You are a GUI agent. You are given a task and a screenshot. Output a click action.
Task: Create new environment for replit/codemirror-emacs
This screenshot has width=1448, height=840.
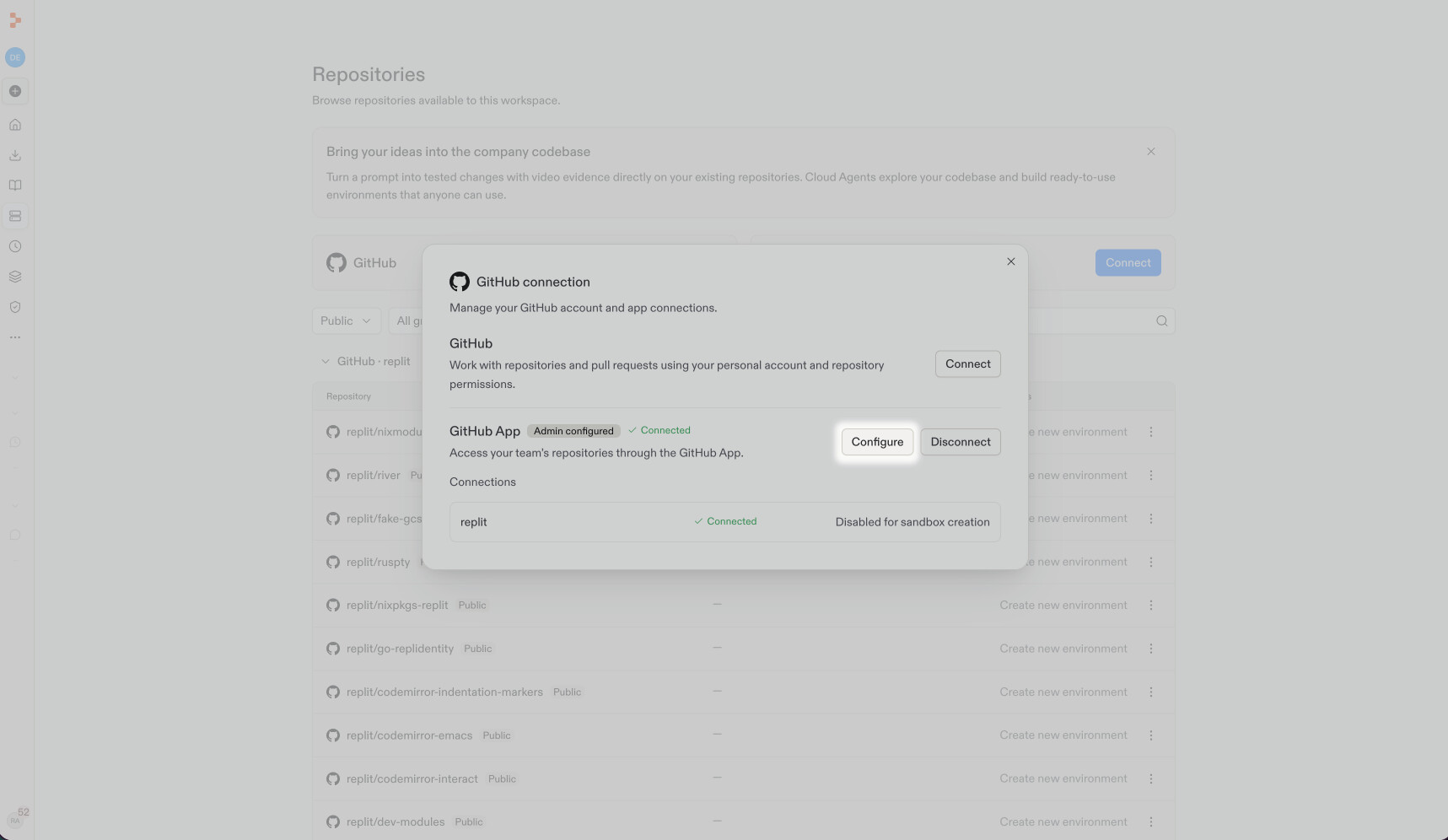click(x=1063, y=735)
